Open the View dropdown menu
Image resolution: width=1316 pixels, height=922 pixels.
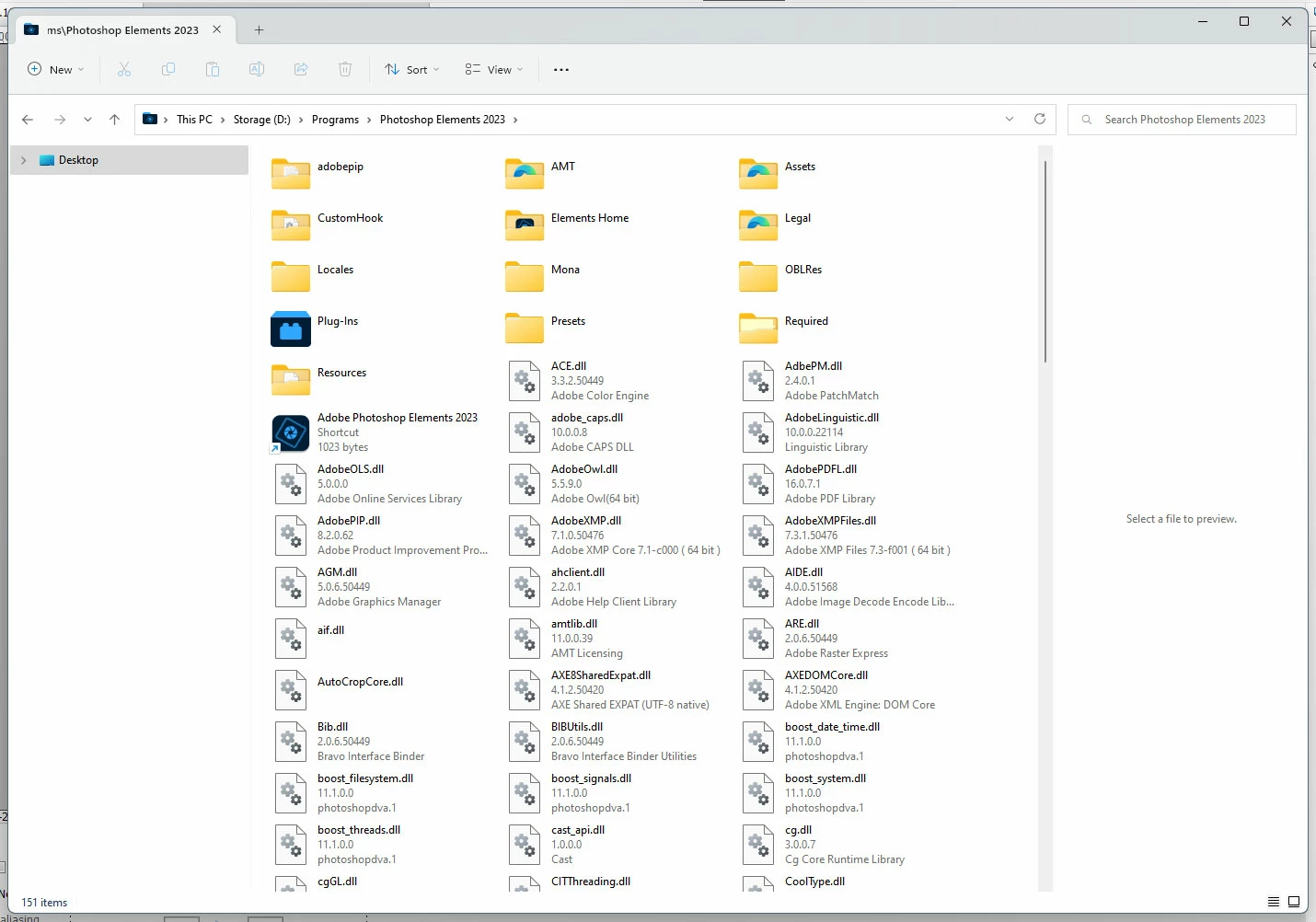tap(494, 69)
